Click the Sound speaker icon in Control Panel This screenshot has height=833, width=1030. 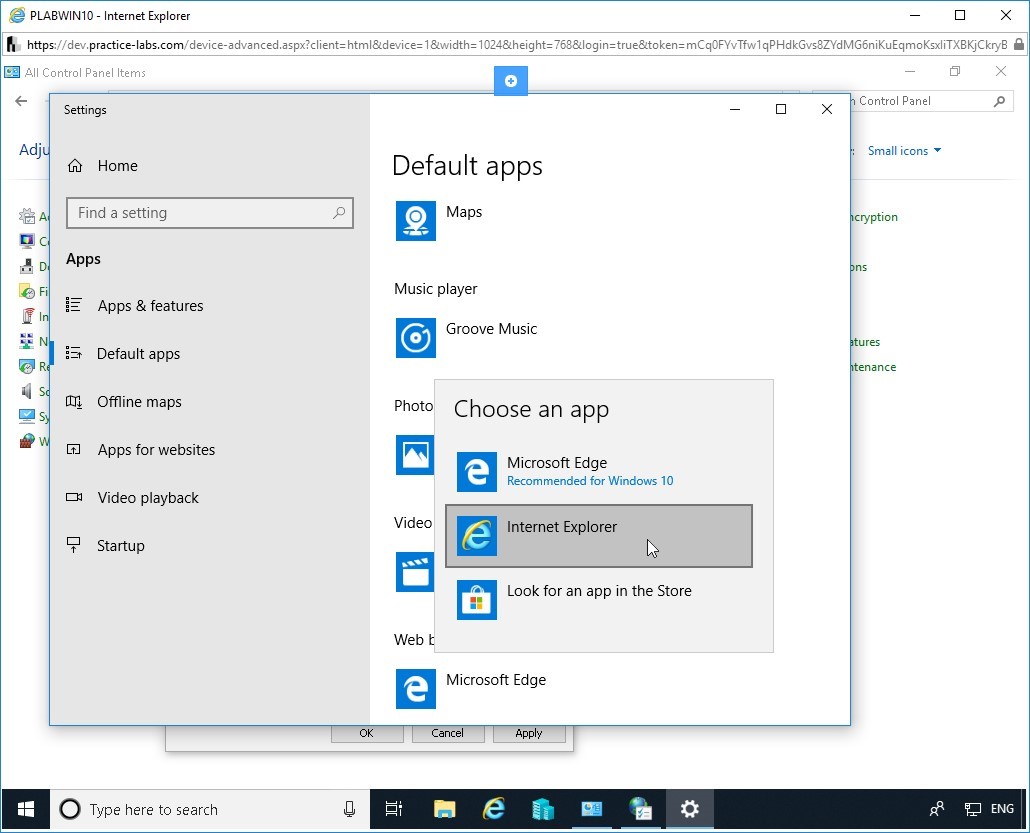point(27,392)
